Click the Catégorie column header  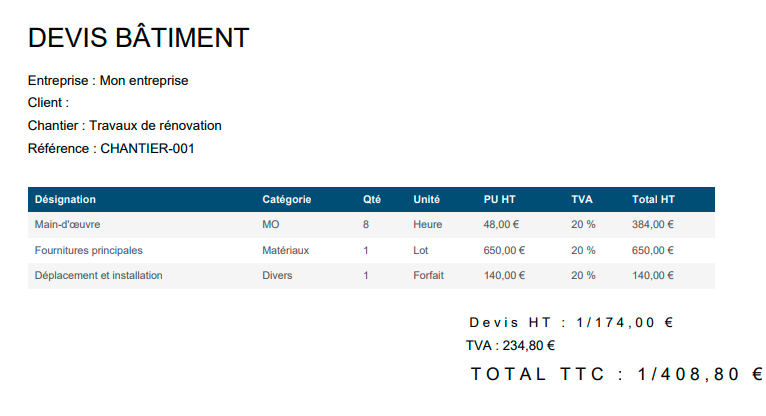[286, 199]
